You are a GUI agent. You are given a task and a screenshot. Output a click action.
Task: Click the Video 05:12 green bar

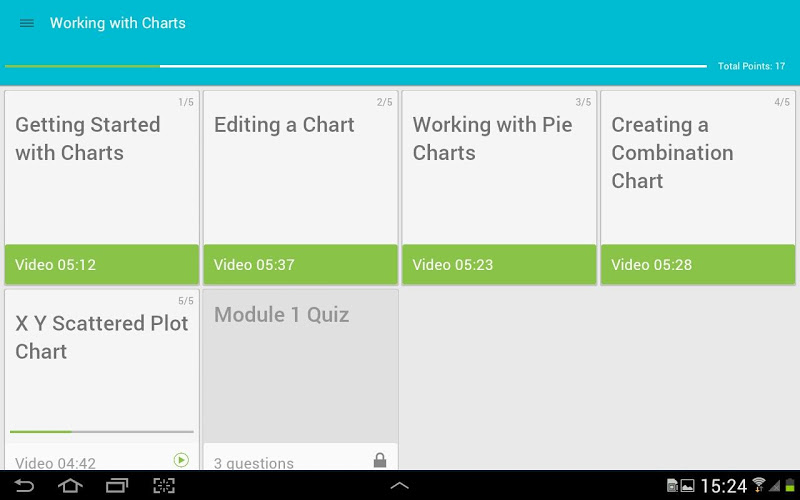[x=102, y=265]
